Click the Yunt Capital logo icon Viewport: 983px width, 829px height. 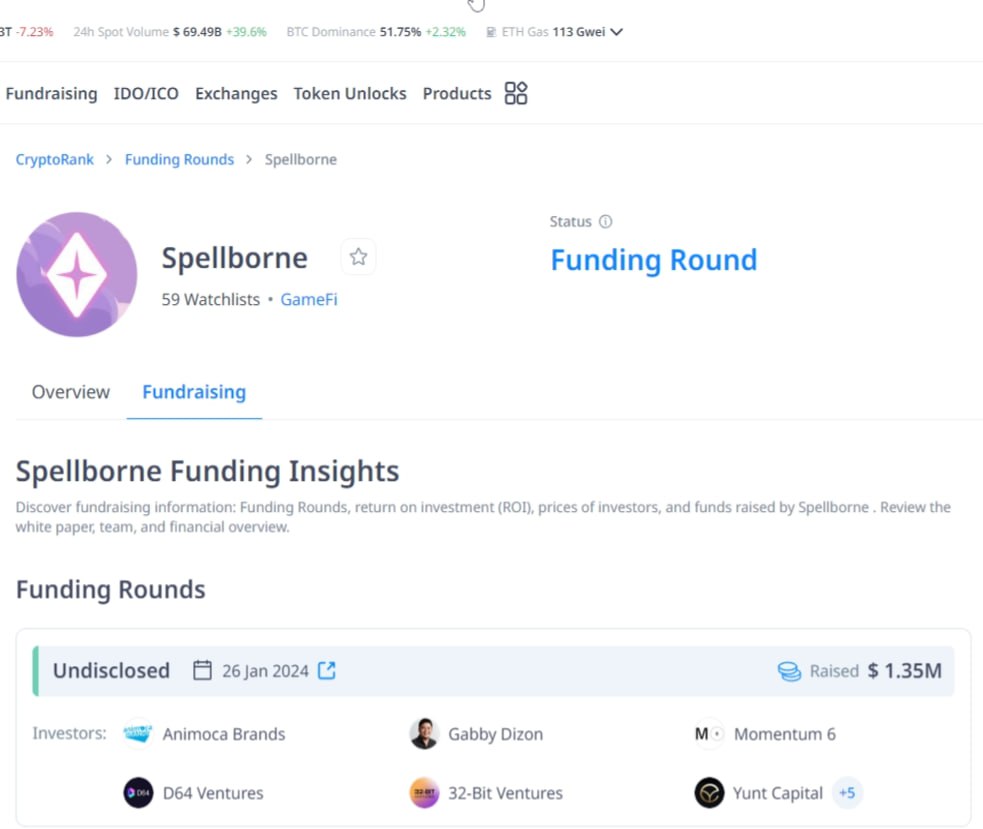click(x=709, y=793)
